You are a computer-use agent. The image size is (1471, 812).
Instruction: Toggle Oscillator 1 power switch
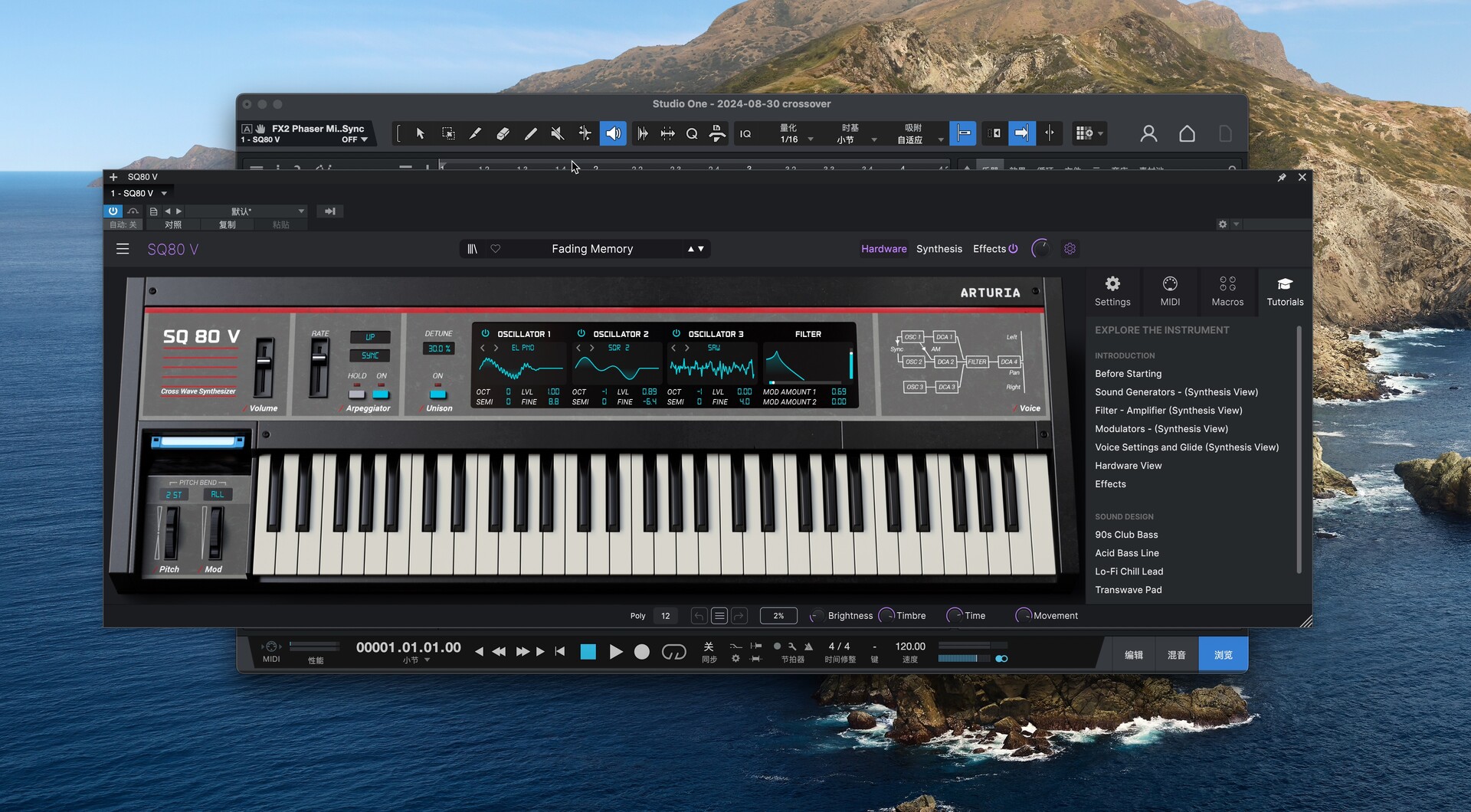485,333
